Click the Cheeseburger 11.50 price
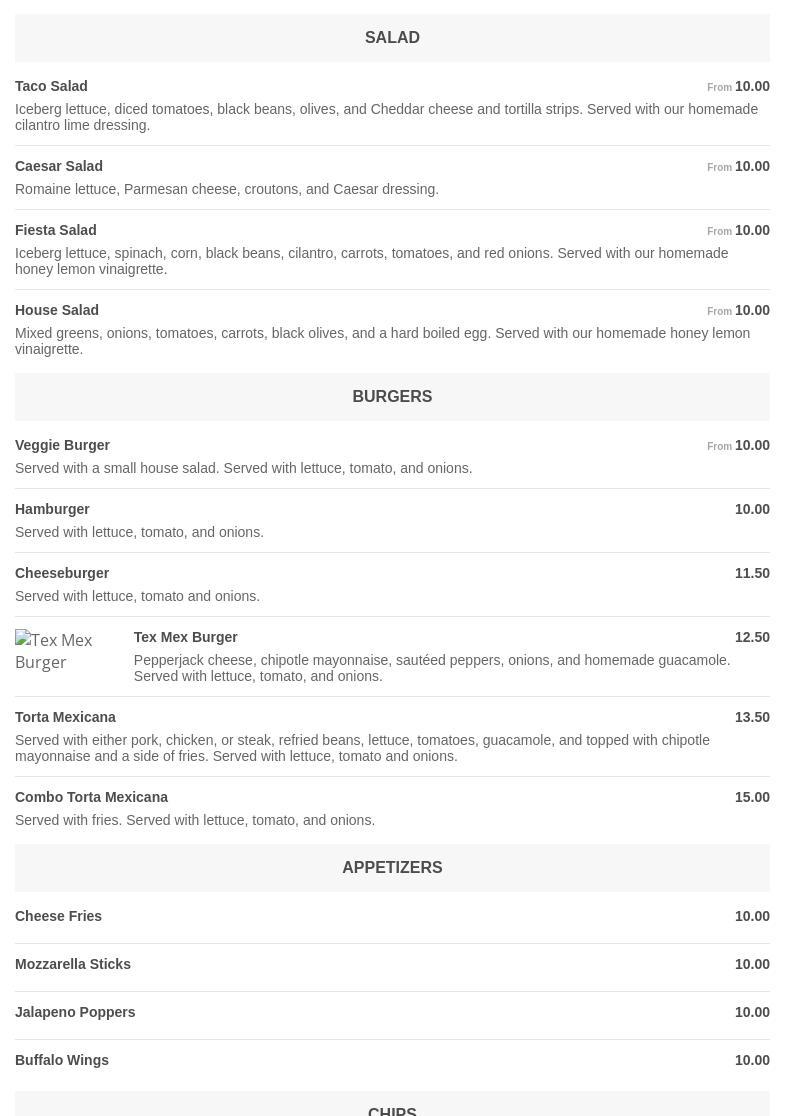This screenshot has height=1116, width=785. tap(752, 573)
